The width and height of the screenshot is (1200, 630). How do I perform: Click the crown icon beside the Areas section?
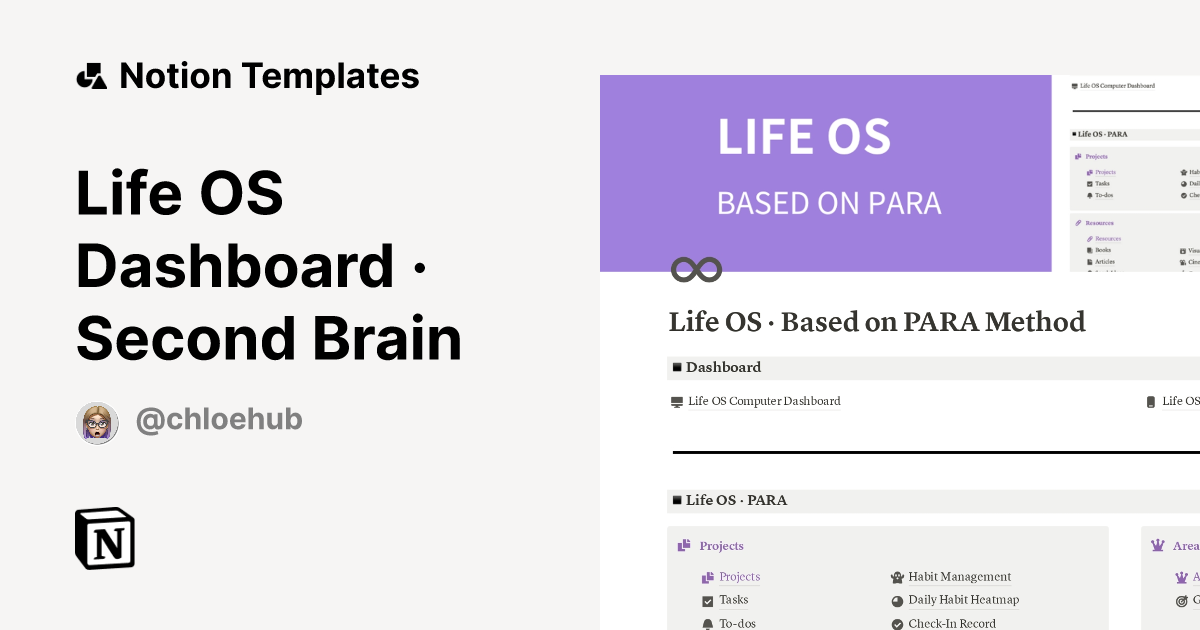click(x=1157, y=545)
